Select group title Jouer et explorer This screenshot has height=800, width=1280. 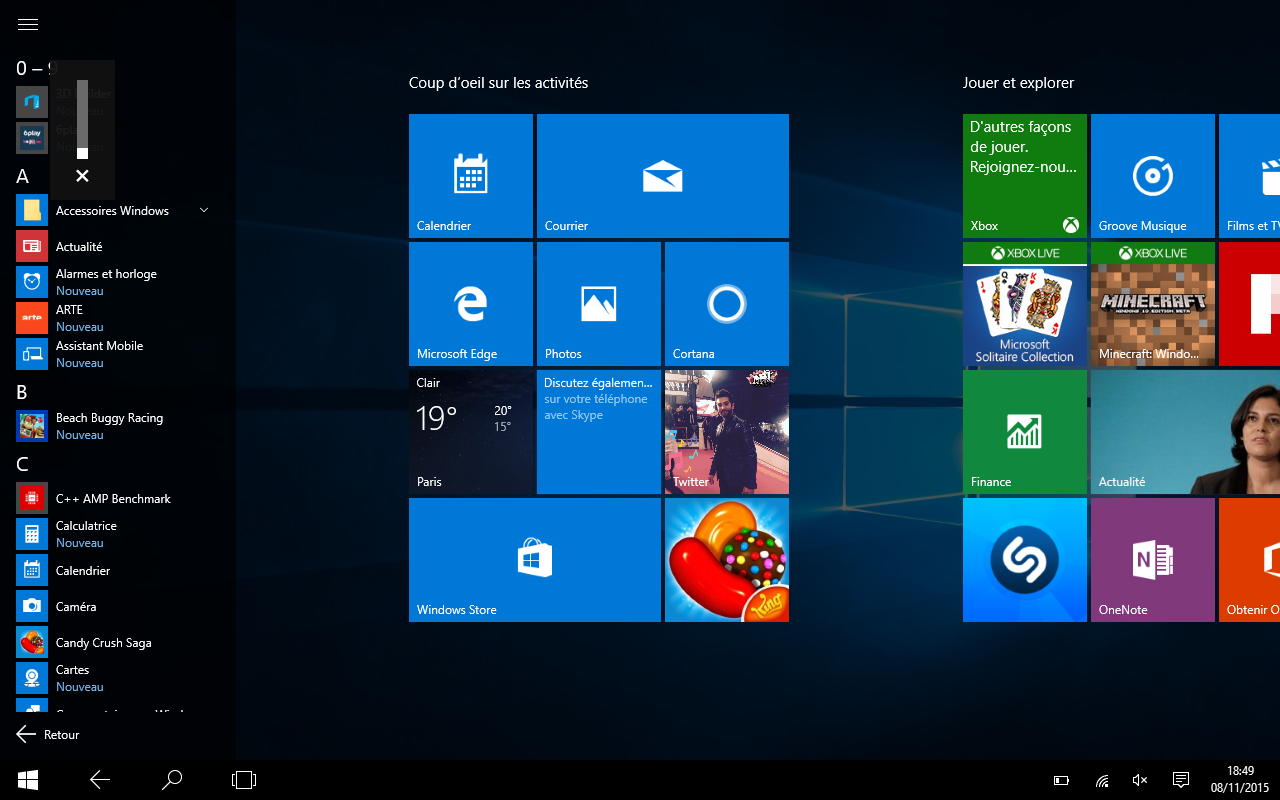[1018, 83]
